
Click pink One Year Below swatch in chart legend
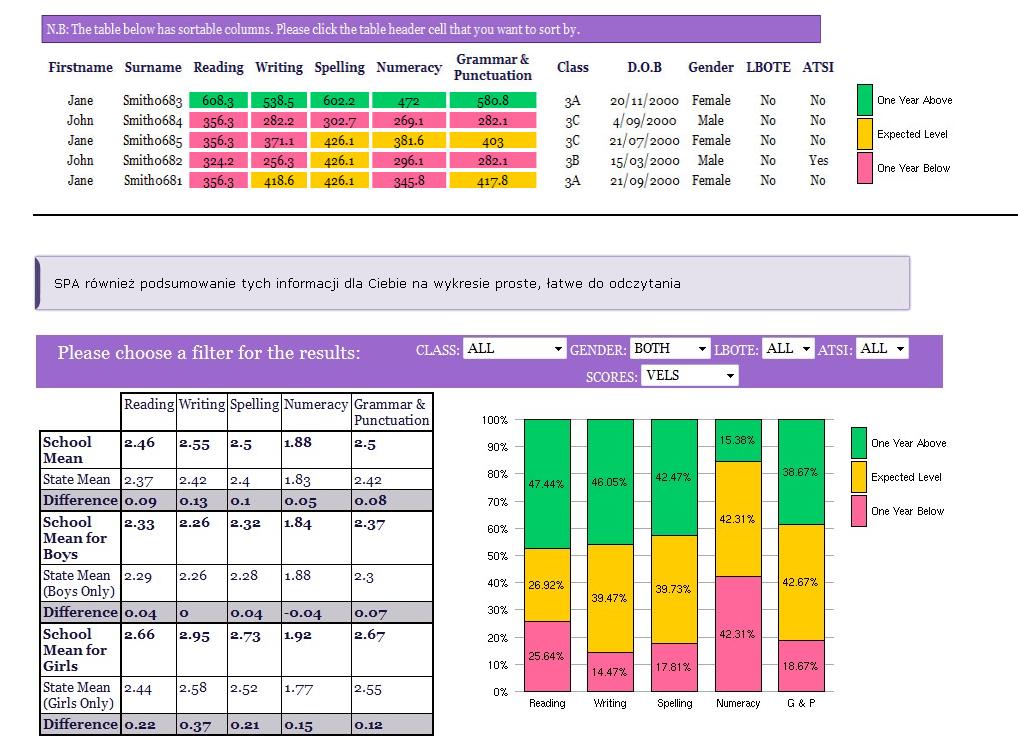tap(859, 511)
